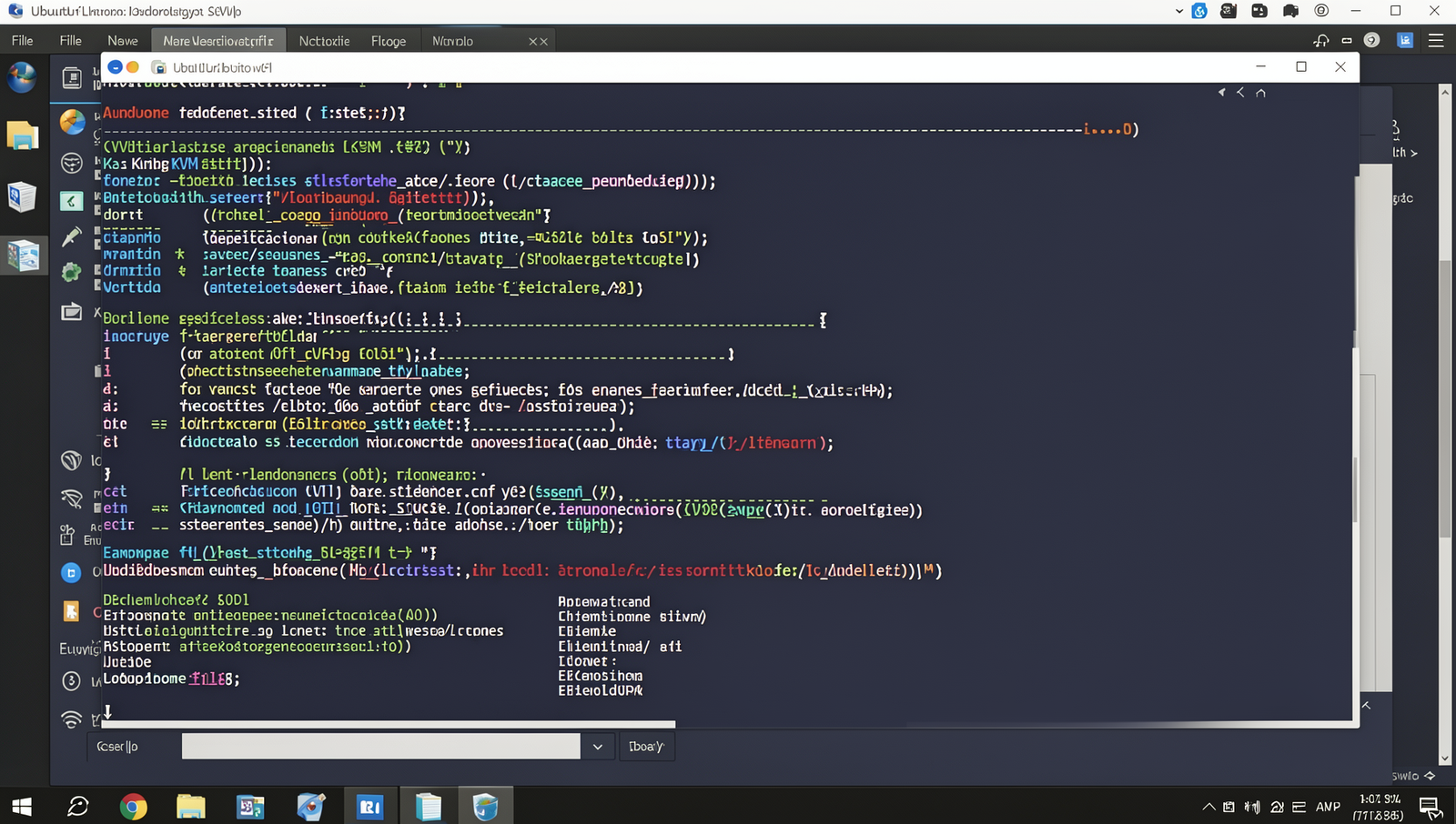Image resolution: width=1456 pixels, height=824 pixels.
Task: Open the green gear icon in the sidebar
Action: 71,272
